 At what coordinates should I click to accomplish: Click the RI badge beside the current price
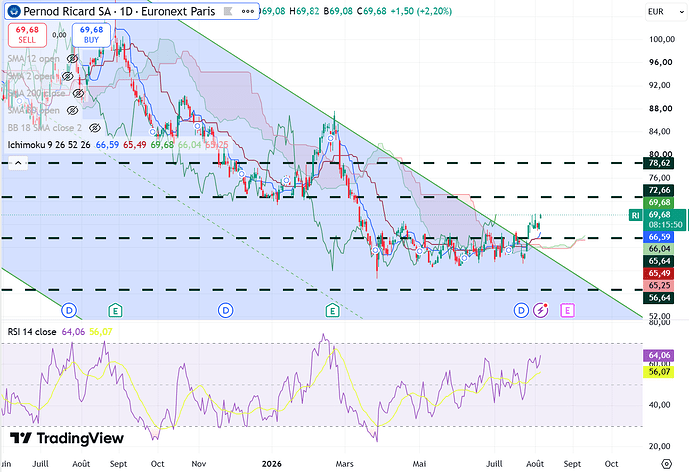pyautogui.click(x=635, y=215)
